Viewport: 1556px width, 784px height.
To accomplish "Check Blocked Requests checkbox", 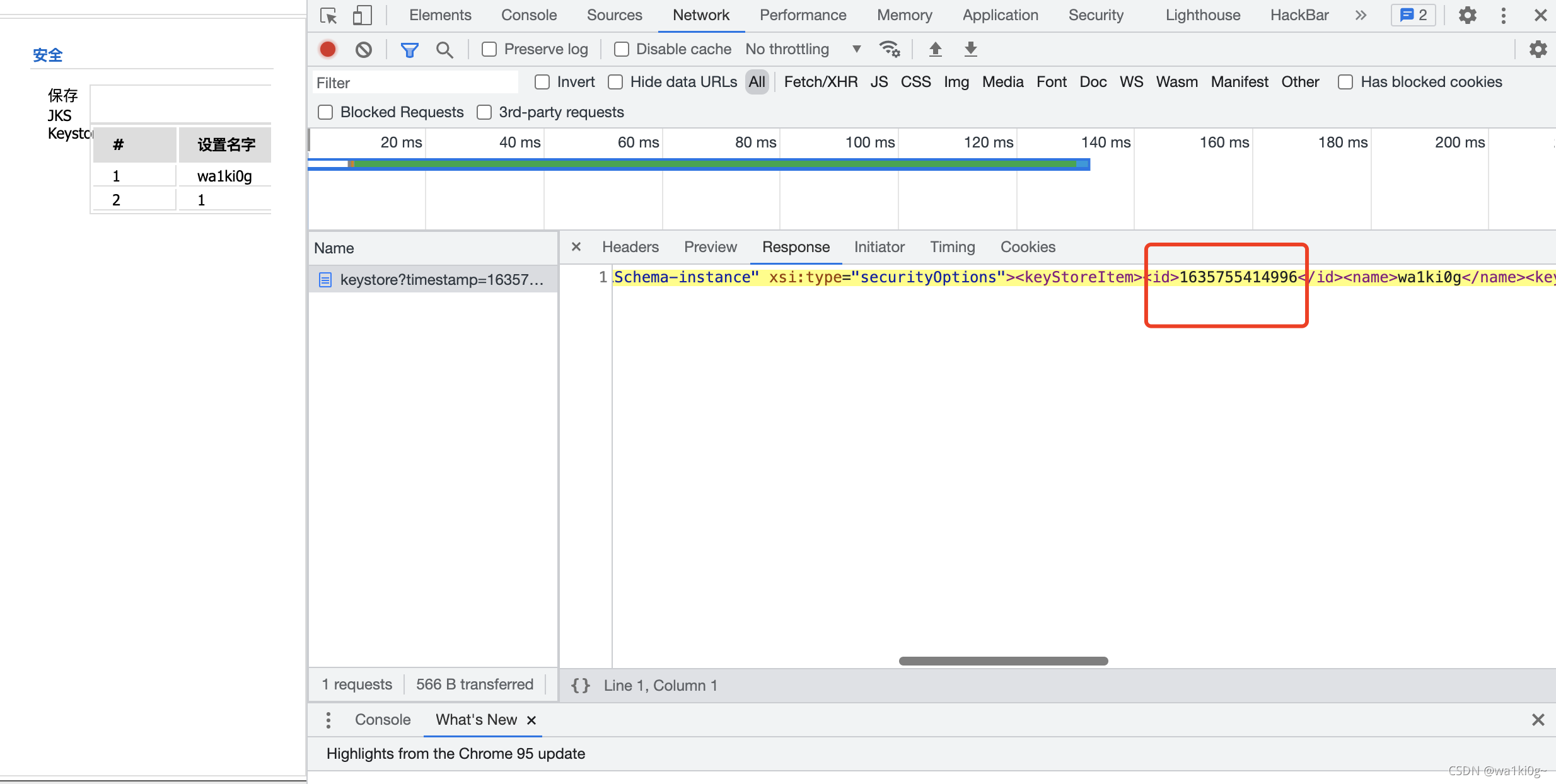I will [325, 112].
